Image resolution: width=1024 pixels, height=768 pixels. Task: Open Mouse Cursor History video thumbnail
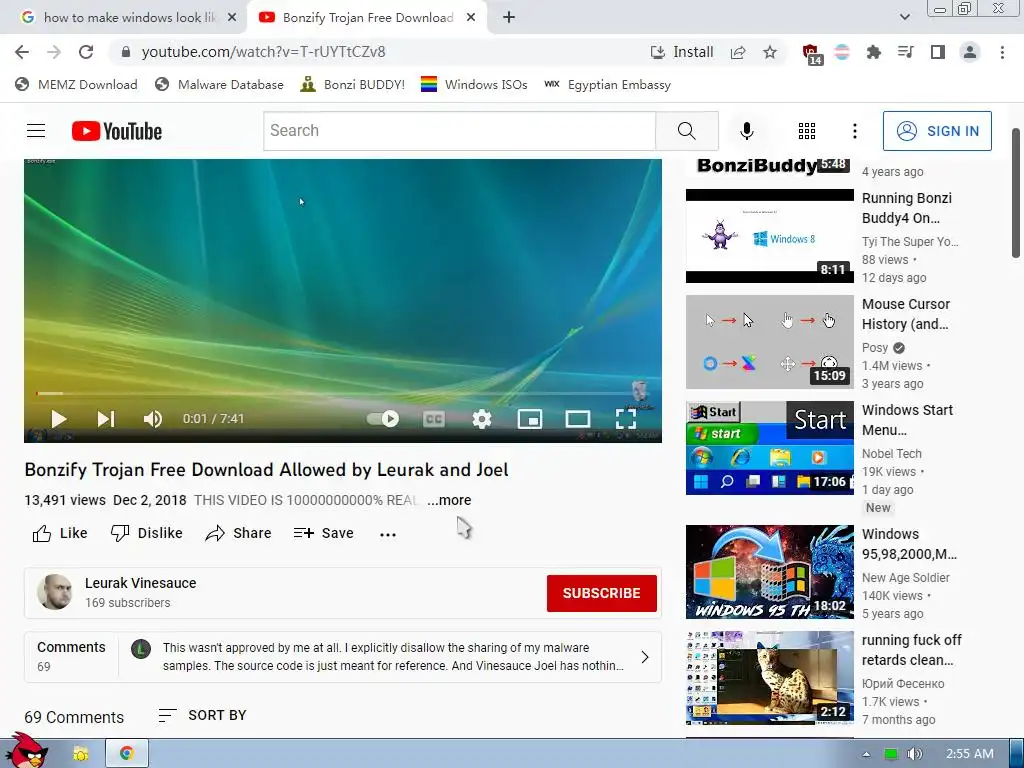pos(769,342)
